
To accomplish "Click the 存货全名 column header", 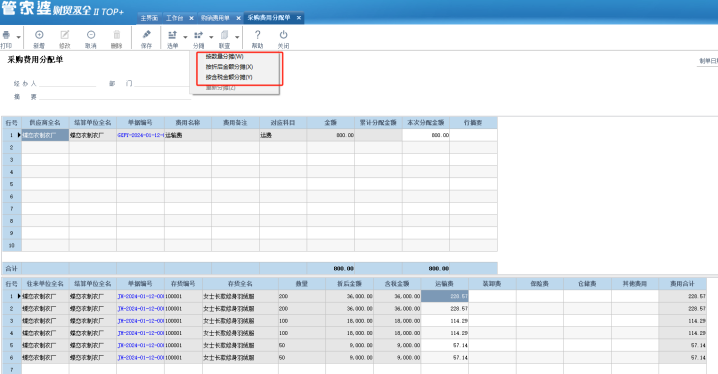I will (240, 284).
